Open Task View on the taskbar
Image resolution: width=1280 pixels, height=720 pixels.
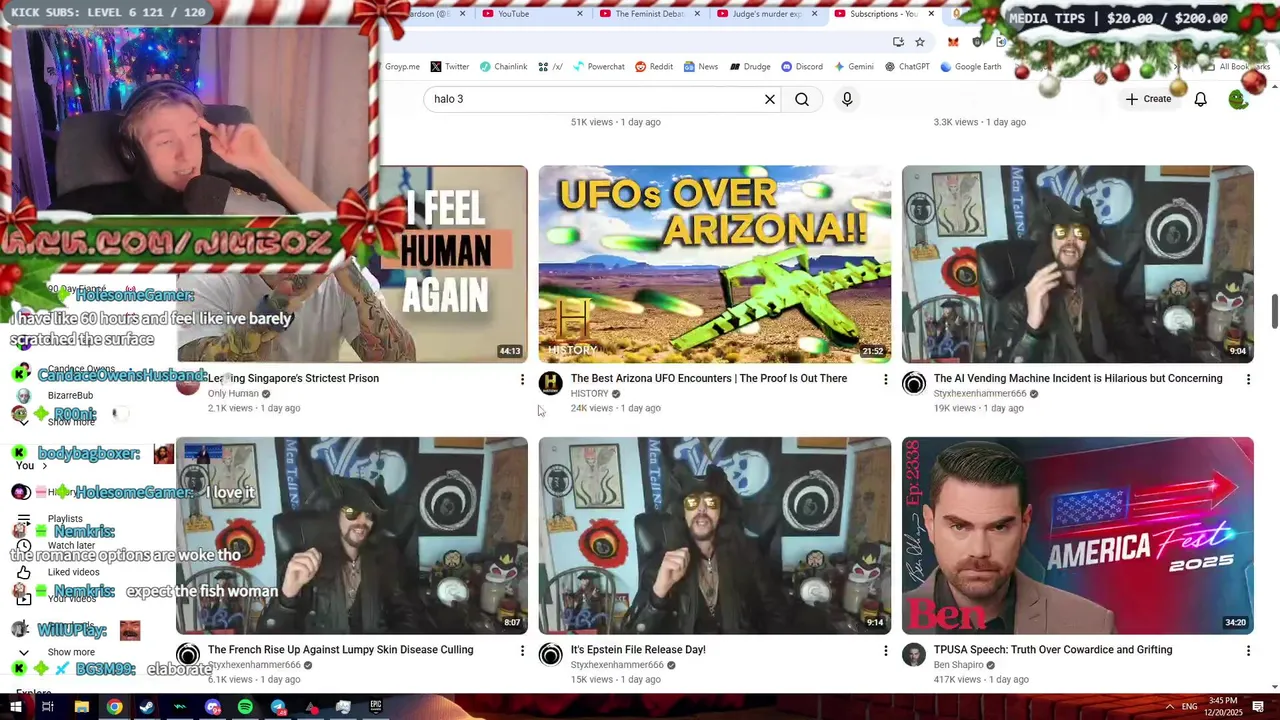point(47,707)
